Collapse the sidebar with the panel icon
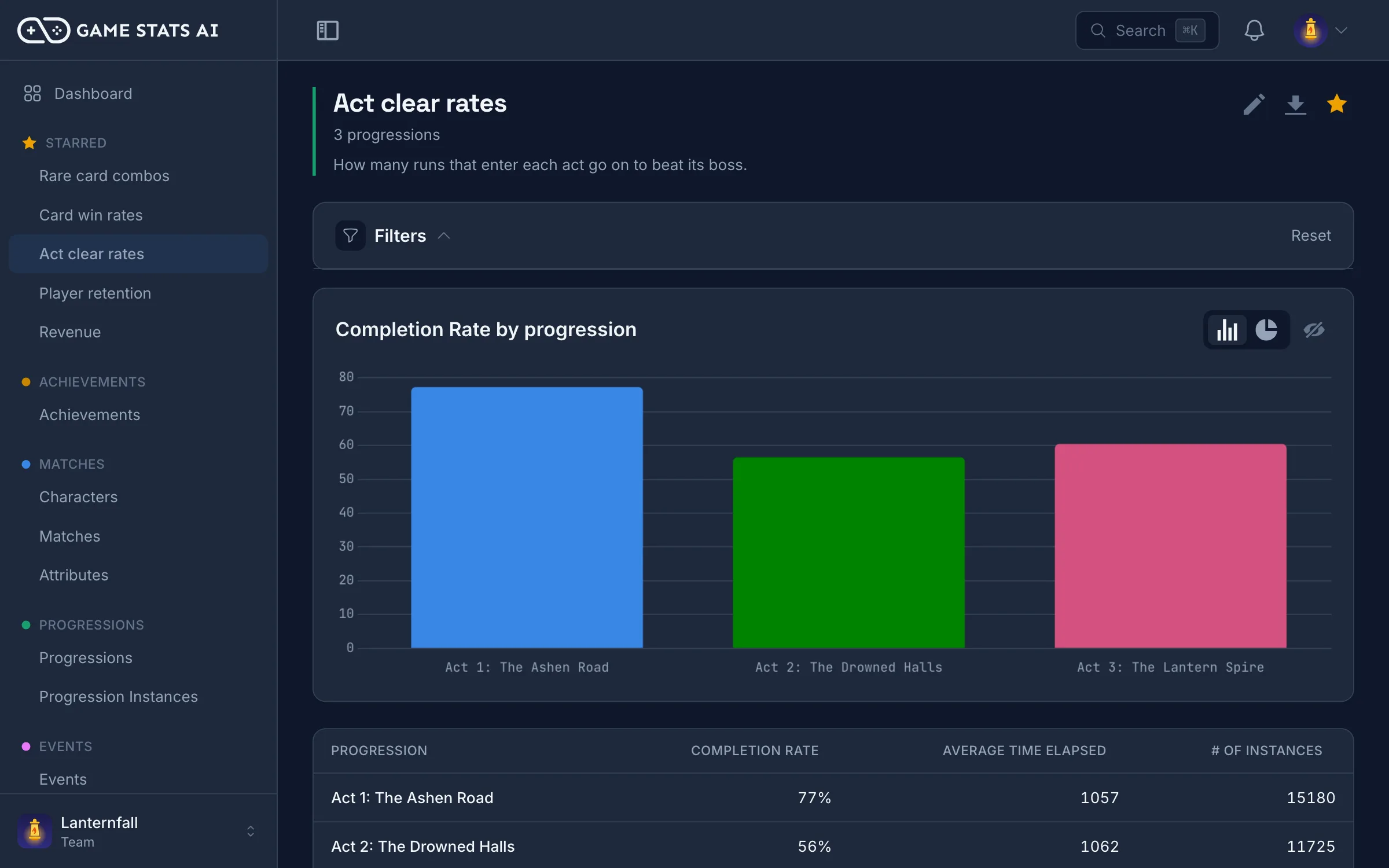Image resolution: width=1389 pixels, height=868 pixels. 328,30
